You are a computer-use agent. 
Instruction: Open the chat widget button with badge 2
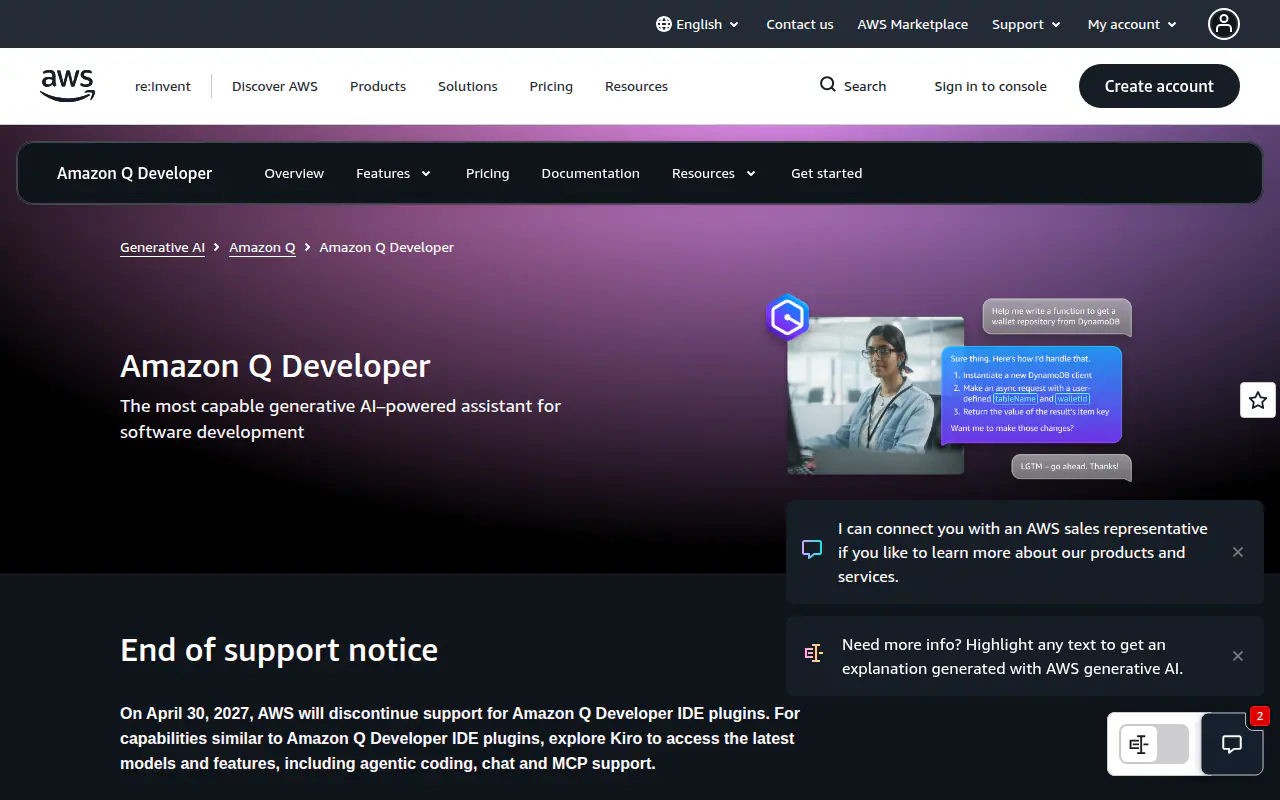pyautogui.click(x=1232, y=744)
